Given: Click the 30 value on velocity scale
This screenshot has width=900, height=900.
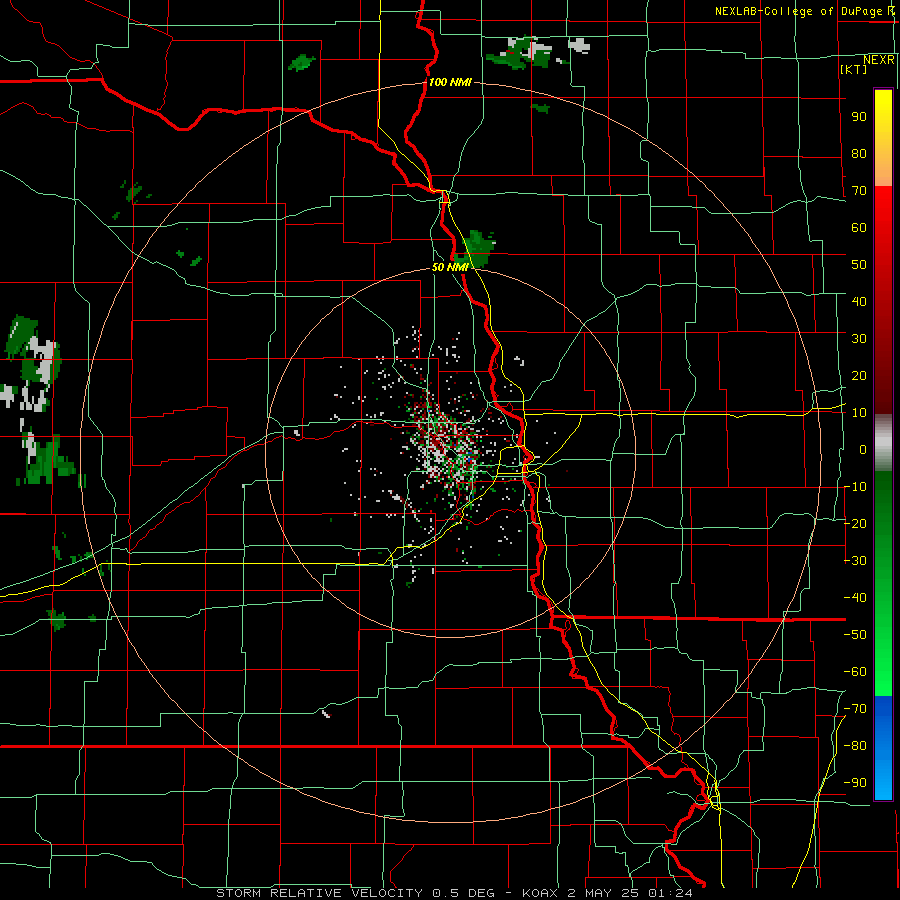Looking at the screenshot, I should pyautogui.click(x=859, y=339).
